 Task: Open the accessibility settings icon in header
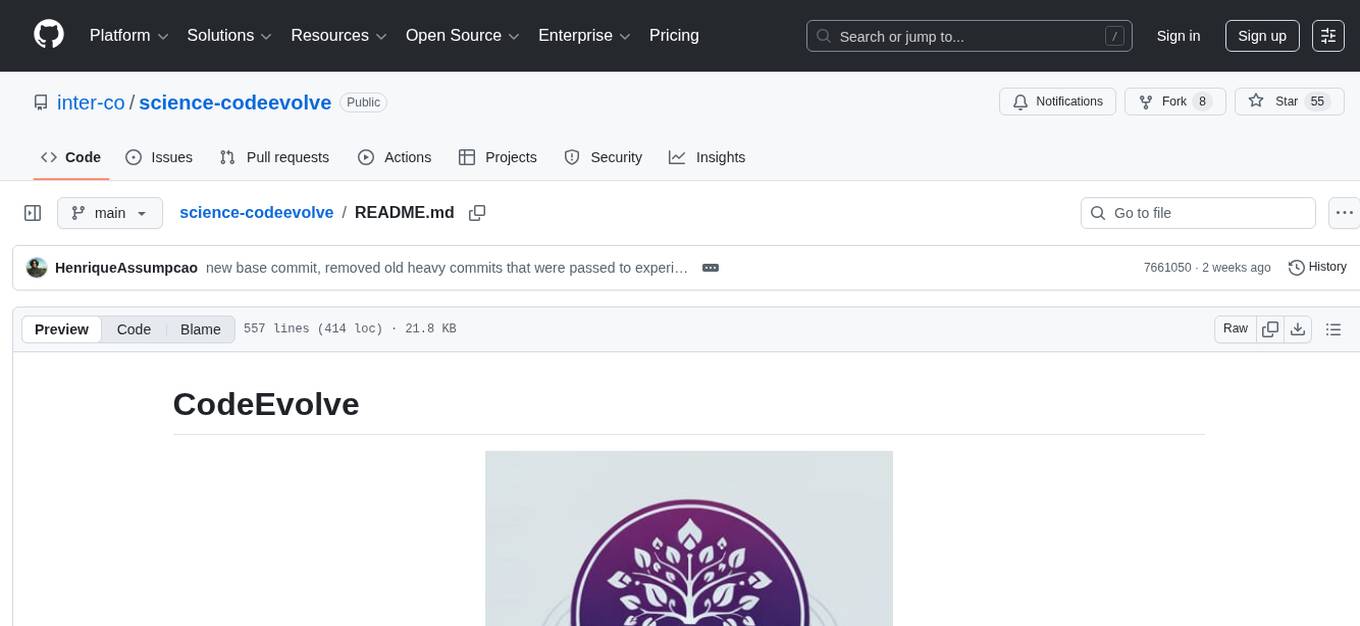click(x=1328, y=36)
